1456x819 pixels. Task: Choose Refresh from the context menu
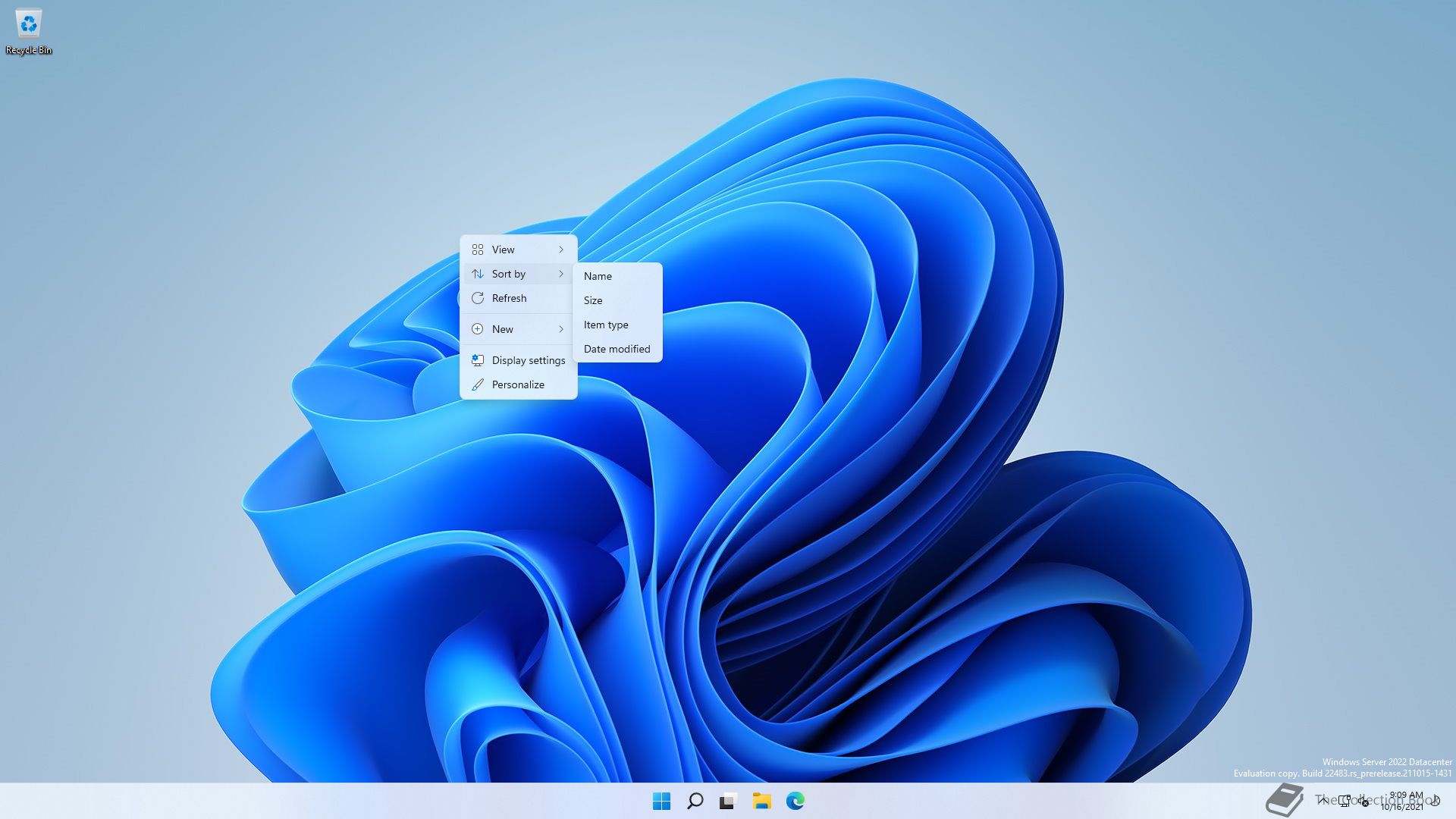(x=519, y=298)
